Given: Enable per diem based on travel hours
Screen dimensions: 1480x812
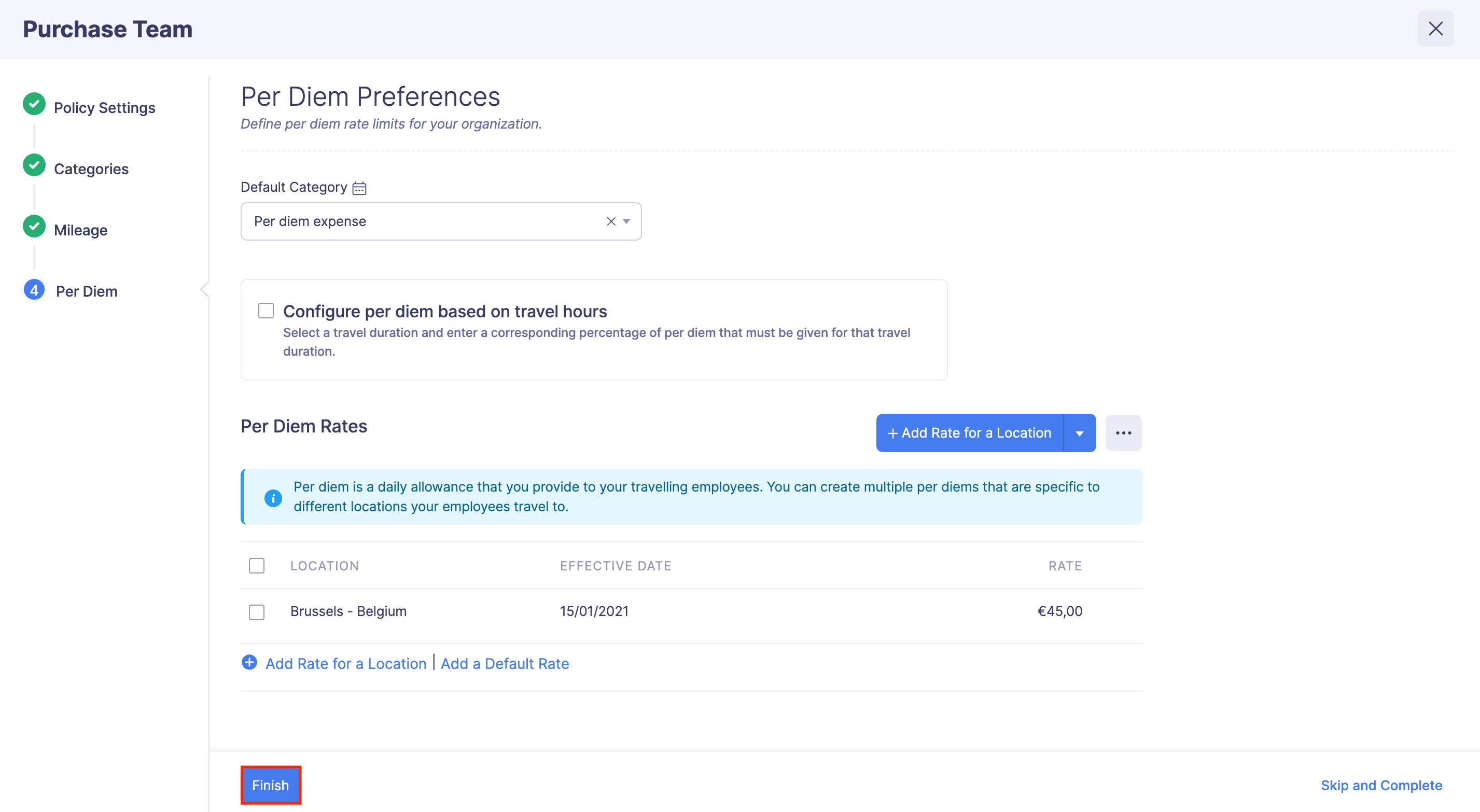Looking at the screenshot, I should 266,311.
